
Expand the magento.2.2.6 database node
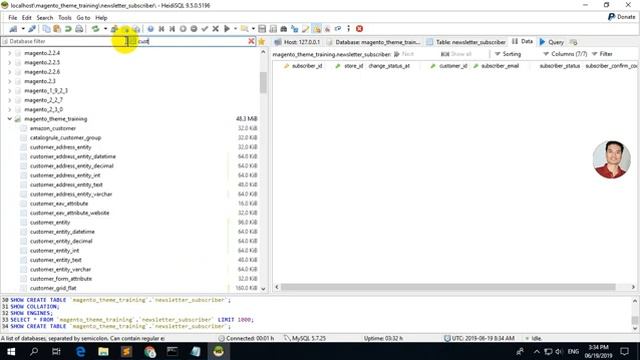(10, 72)
